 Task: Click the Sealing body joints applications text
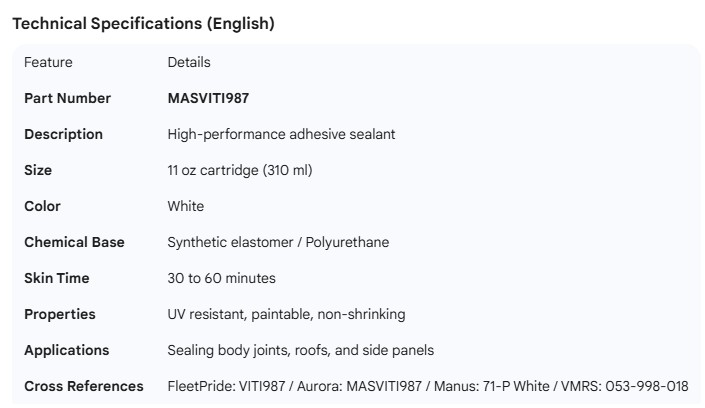tap(300, 350)
